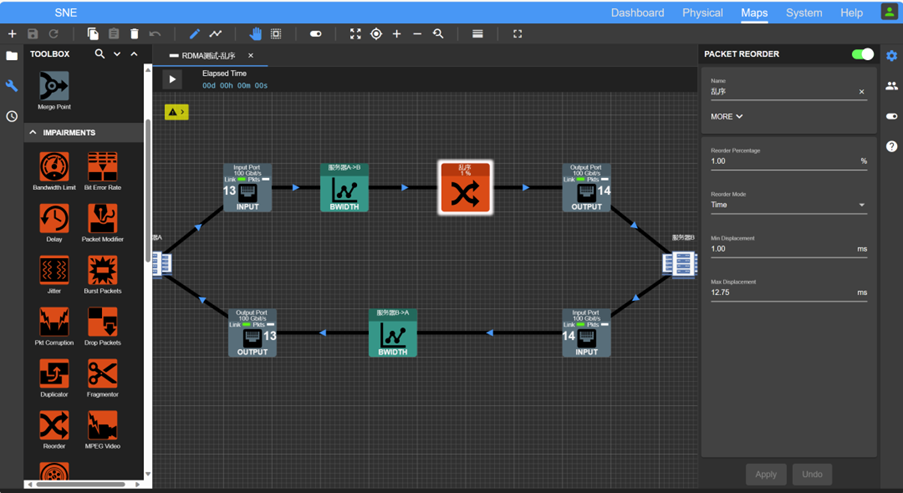Select the Jitter impairment
The height and width of the screenshot is (493, 903).
pyautogui.click(x=54, y=274)
